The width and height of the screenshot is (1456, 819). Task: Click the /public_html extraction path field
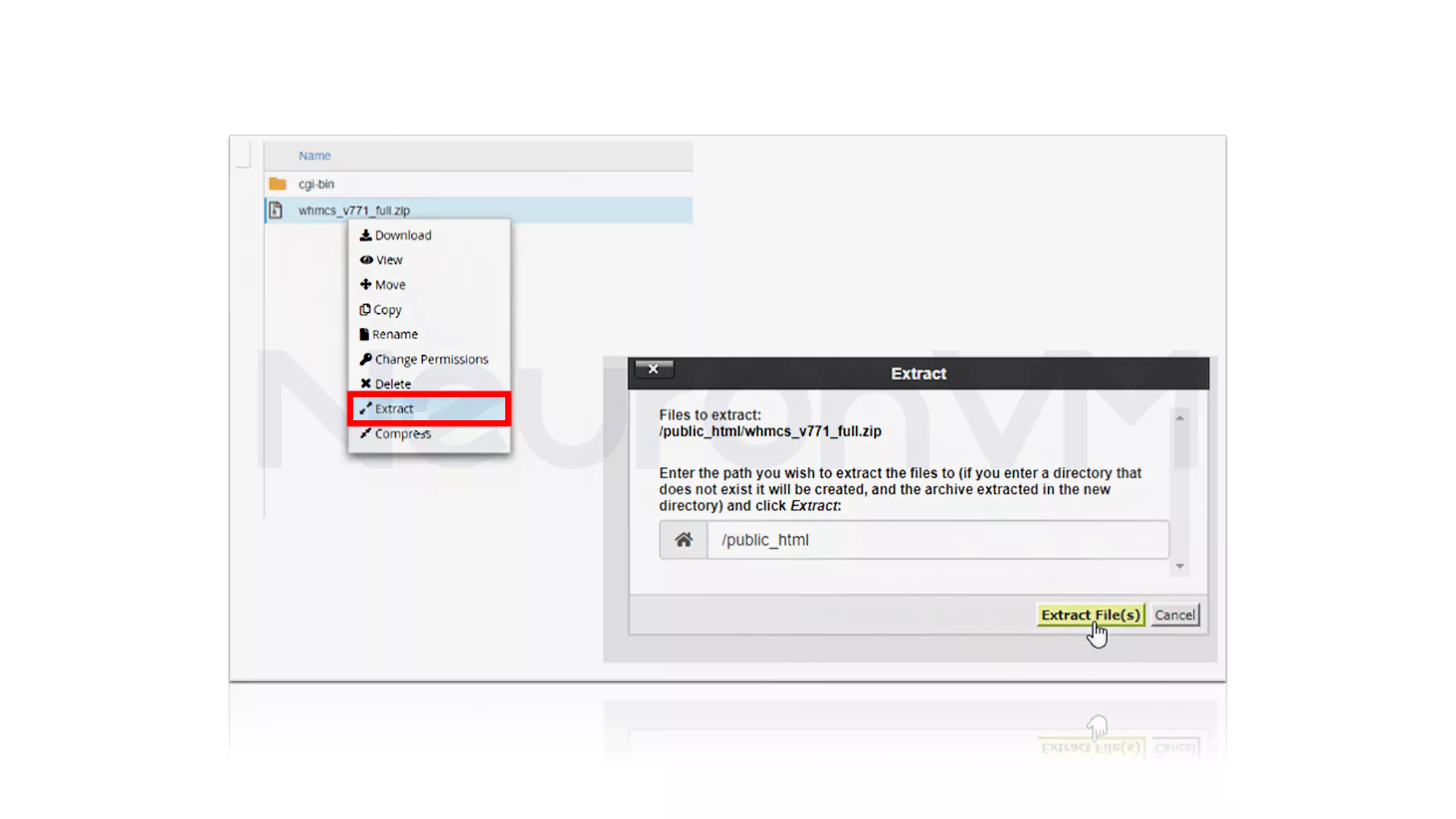pos(937,540)
